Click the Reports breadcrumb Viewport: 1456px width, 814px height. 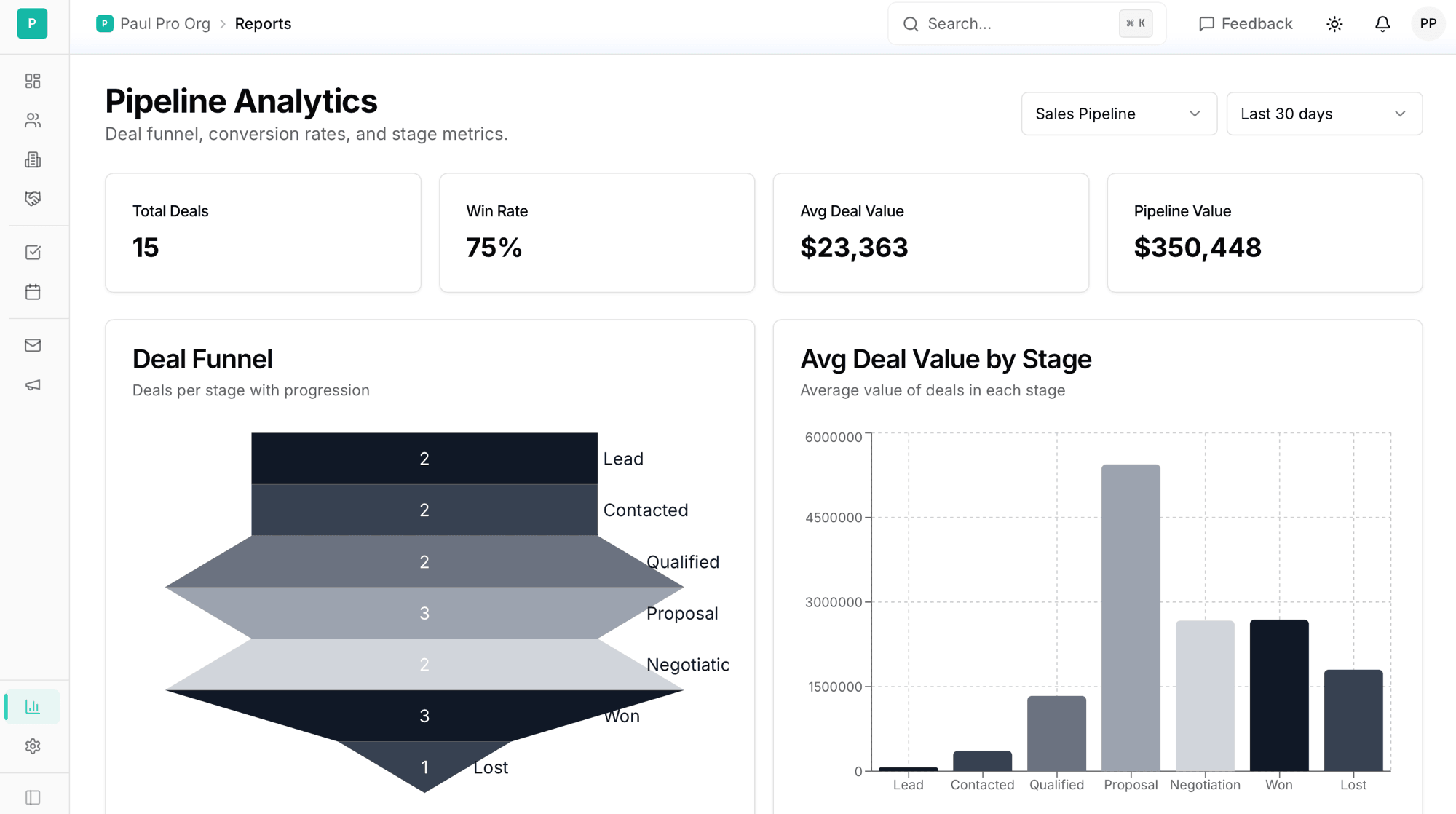pos(263,24)
